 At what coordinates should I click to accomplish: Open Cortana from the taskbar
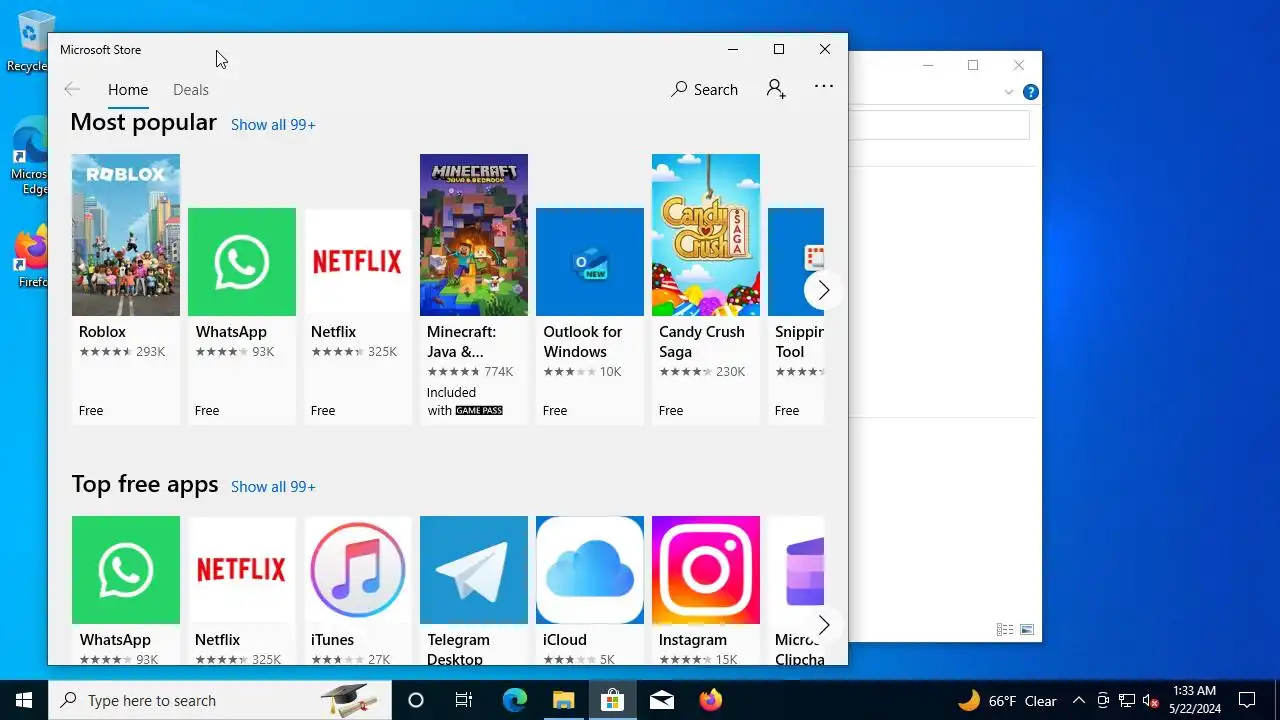416,700
